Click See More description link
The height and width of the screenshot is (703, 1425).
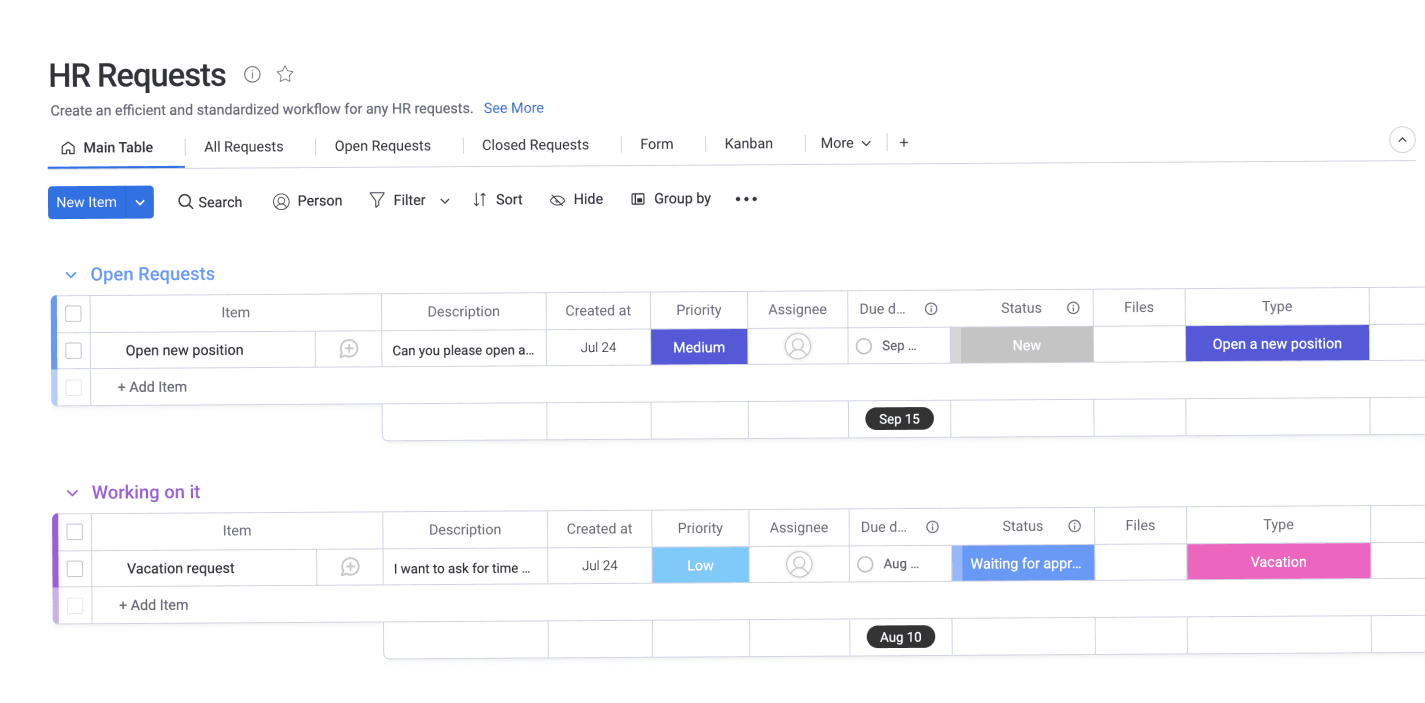pyautogui.click(x=514, y=108)
